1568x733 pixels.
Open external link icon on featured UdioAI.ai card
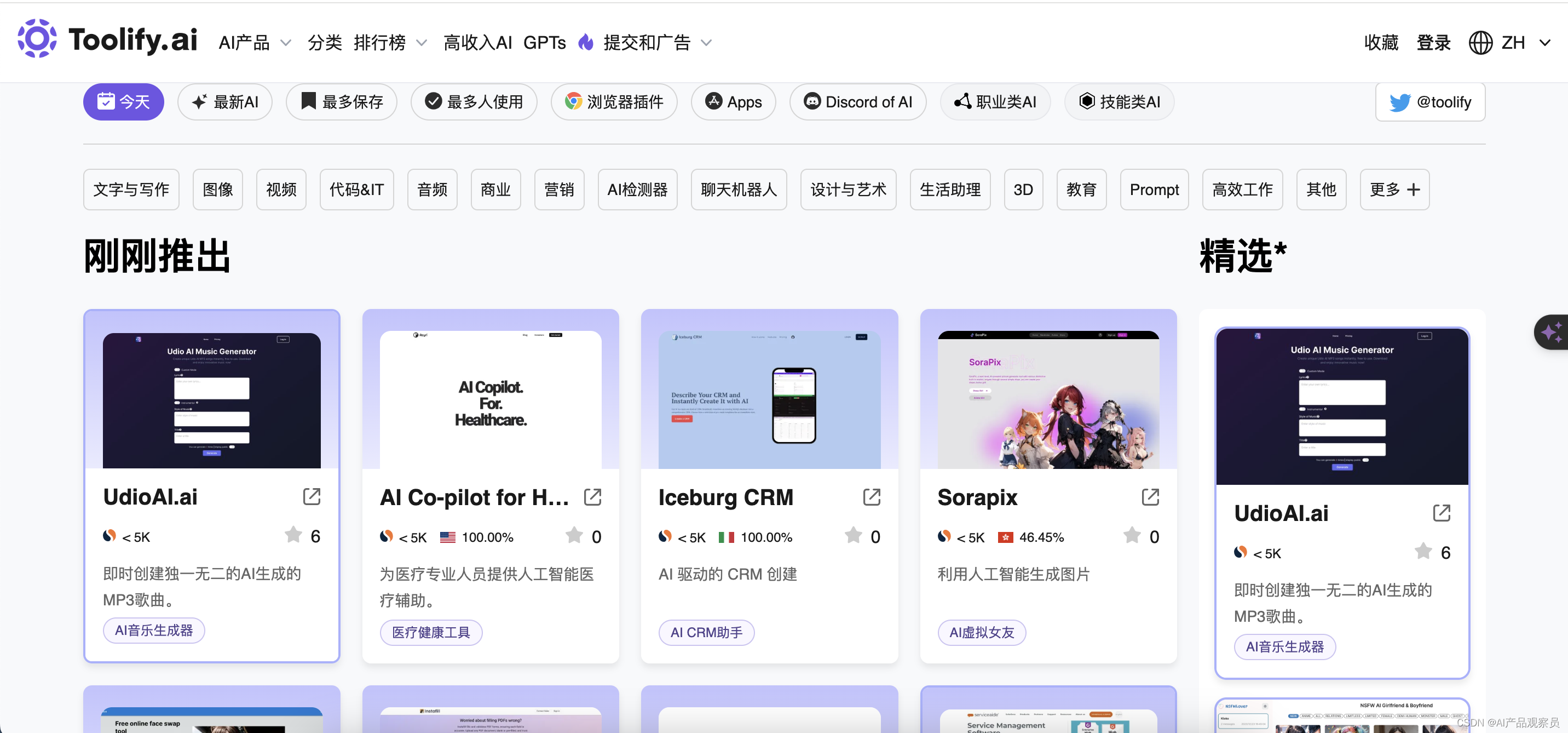click(1442, 513)
